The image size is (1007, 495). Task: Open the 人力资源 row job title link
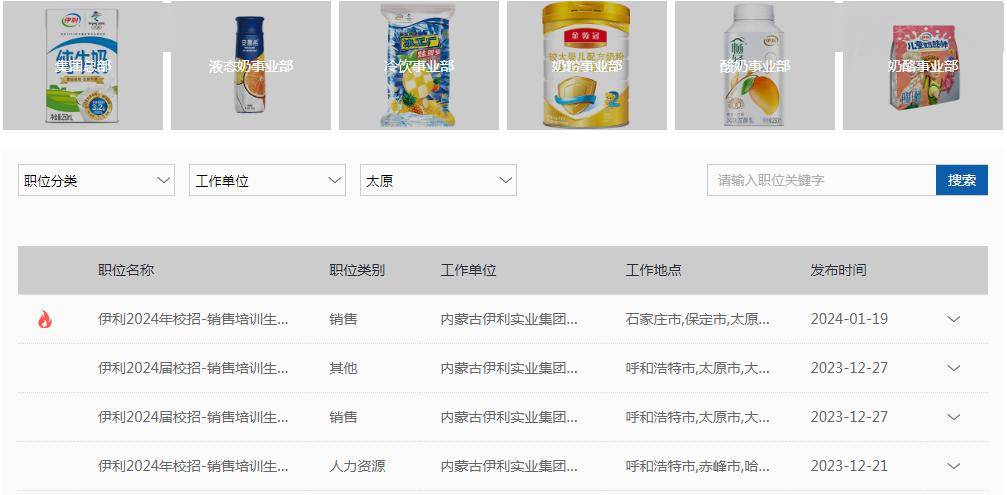[193, 466]
